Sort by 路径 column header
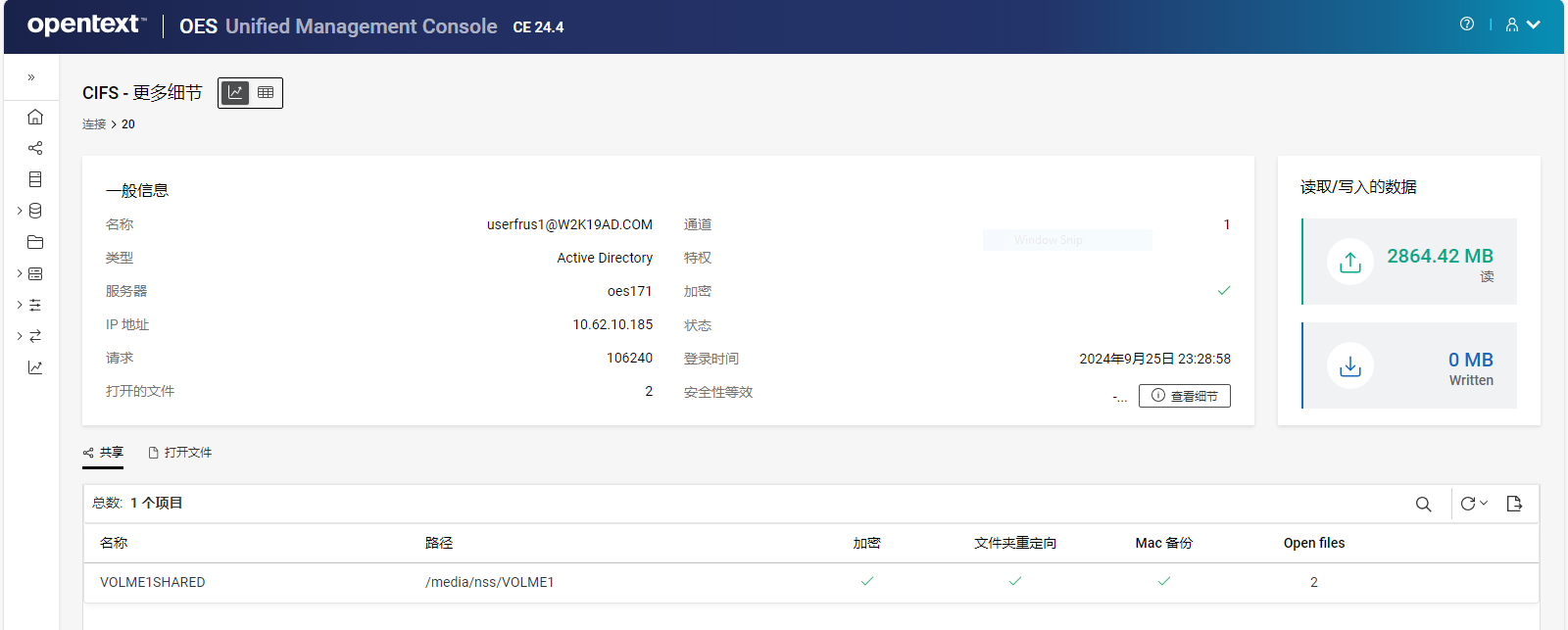The height and width of the screenshot is (630, 1568). click(x=439, y=543)
